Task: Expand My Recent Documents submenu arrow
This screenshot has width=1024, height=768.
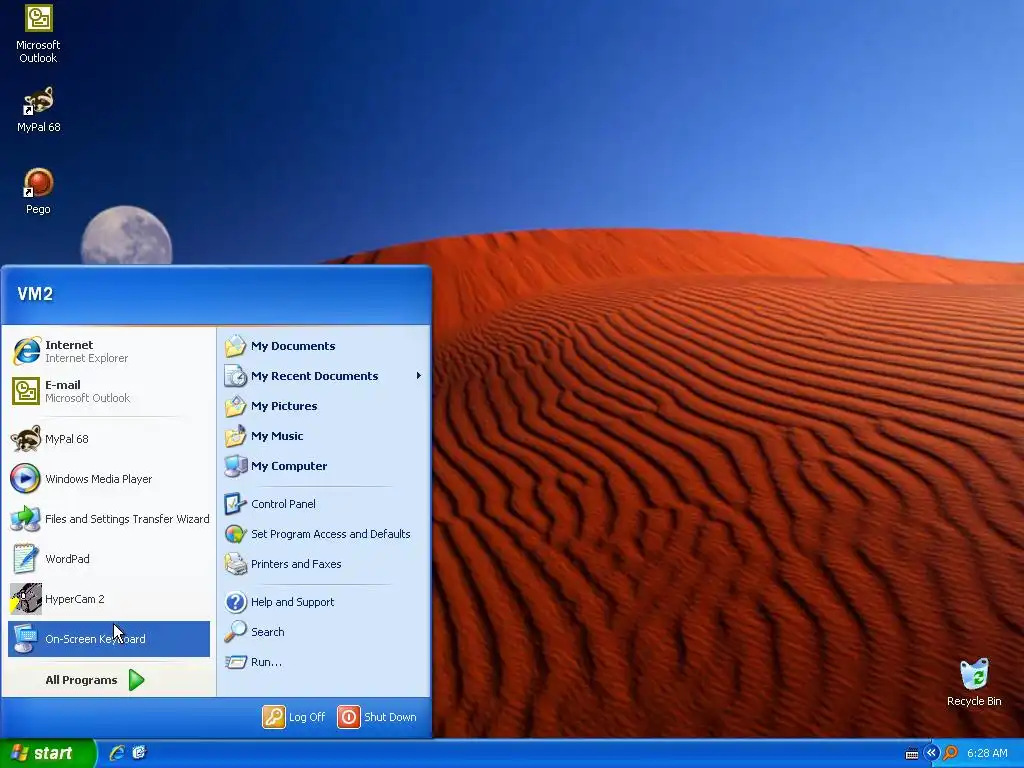Action: (419, 376)
